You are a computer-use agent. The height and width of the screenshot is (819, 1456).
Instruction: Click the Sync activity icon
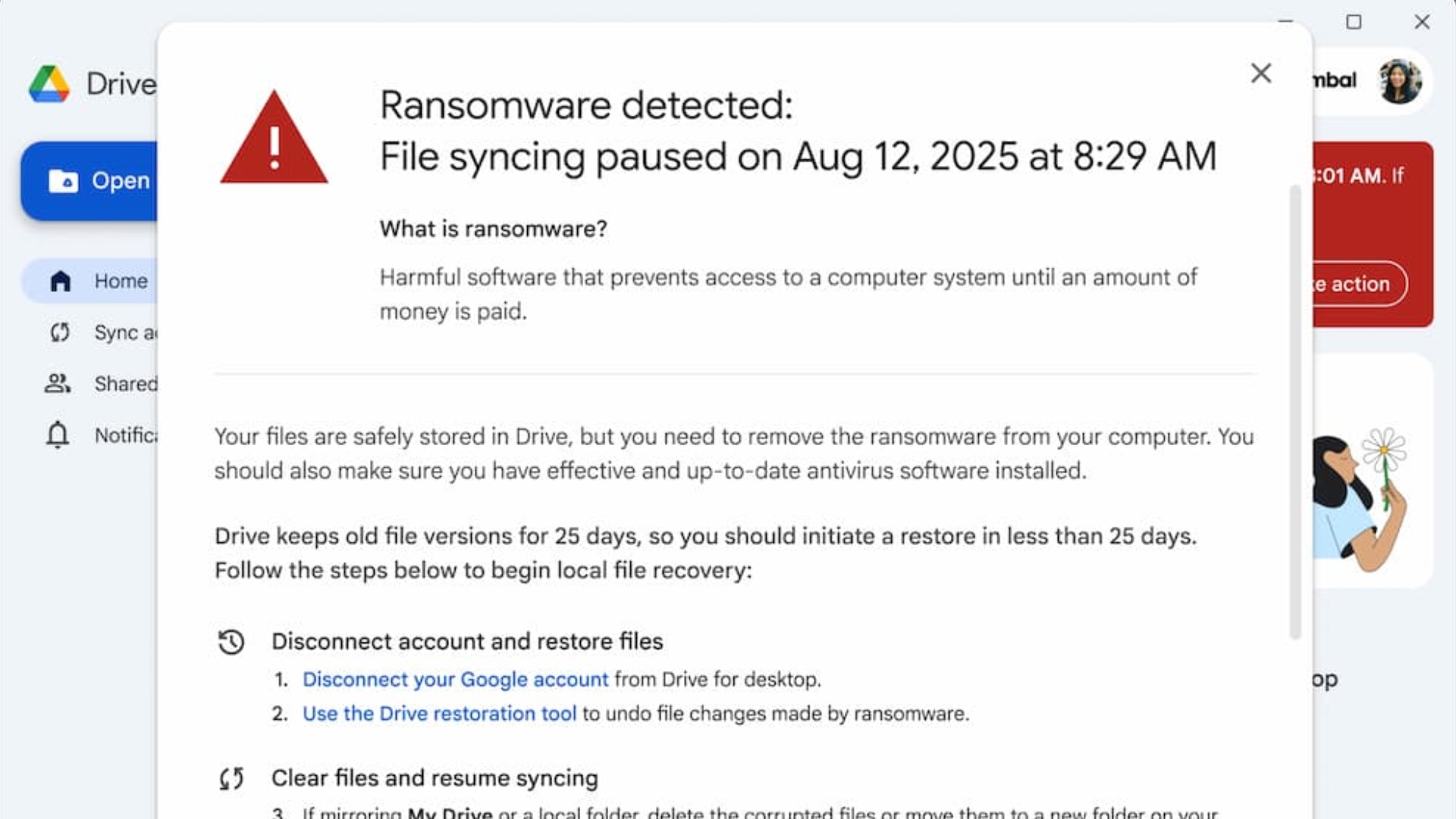click(60, 332)
